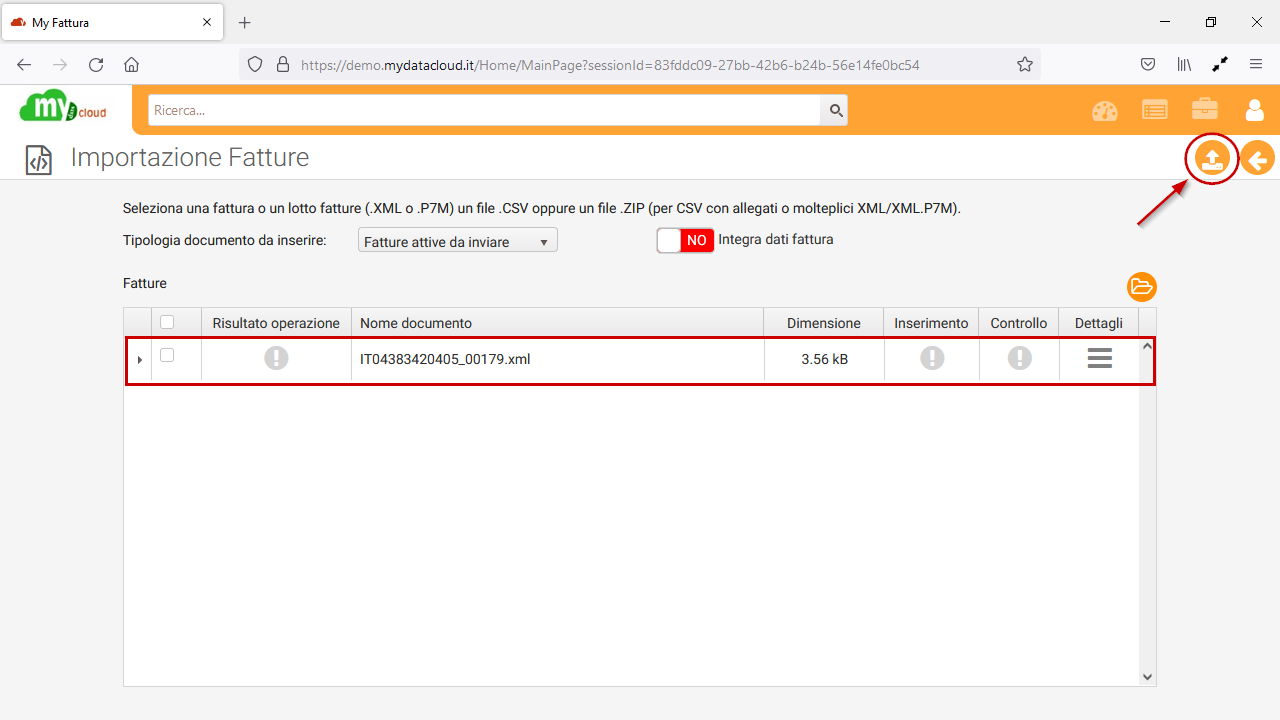The width and height of the screenshot is (1280, 720).
Task: Click the My cloud logo
Action: (x=63, y=108)
